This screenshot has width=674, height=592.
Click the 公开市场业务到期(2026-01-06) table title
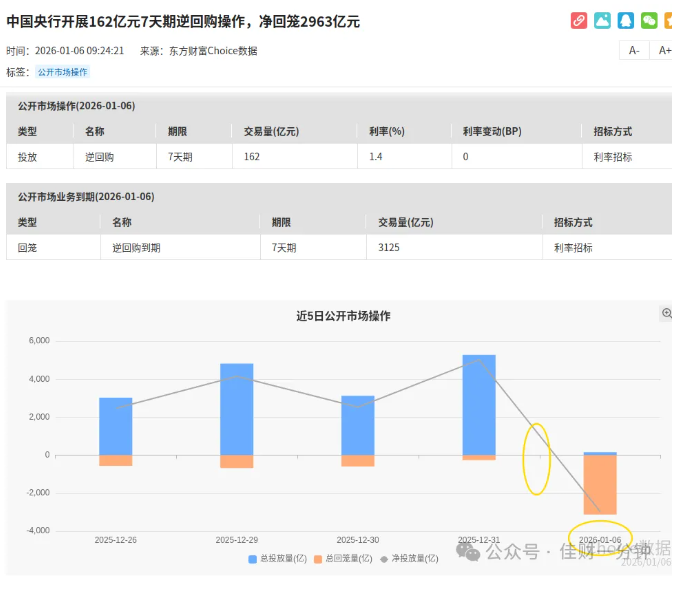coord(86,197)
